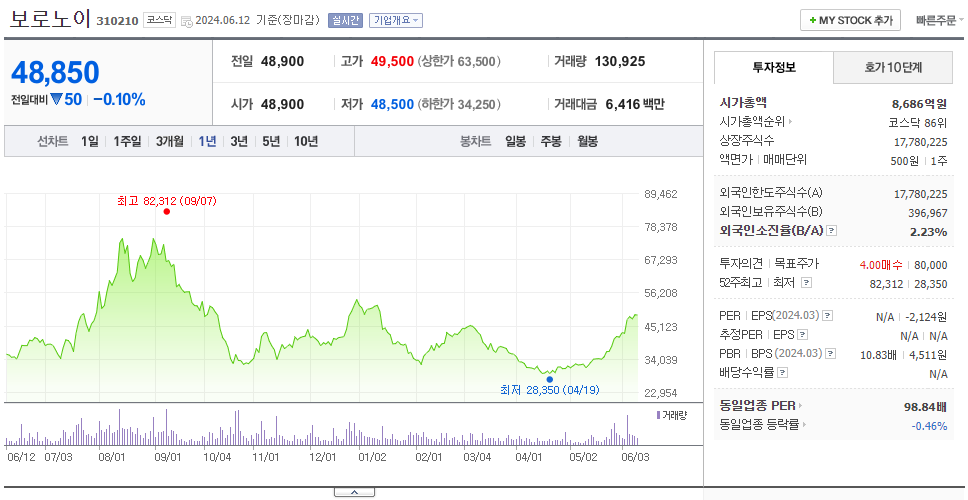Click the 실시간 button
This screenshot has width=968, height=500.
click(x=346, y=20)
